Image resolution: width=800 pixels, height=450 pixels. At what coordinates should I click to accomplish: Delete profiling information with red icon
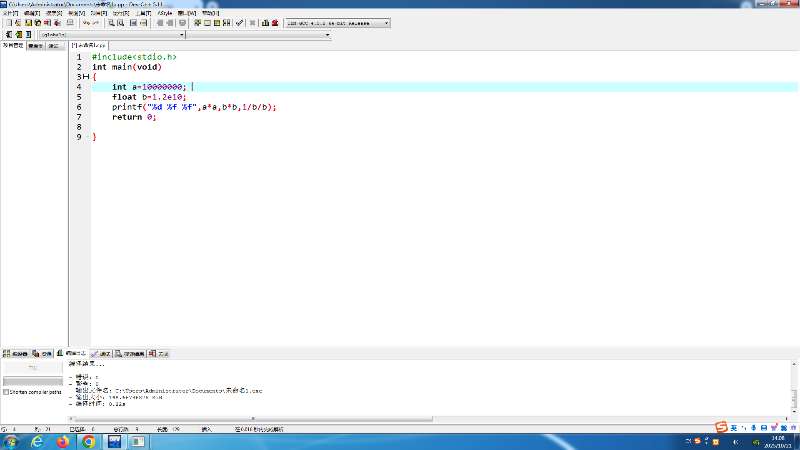pos(275,23)
